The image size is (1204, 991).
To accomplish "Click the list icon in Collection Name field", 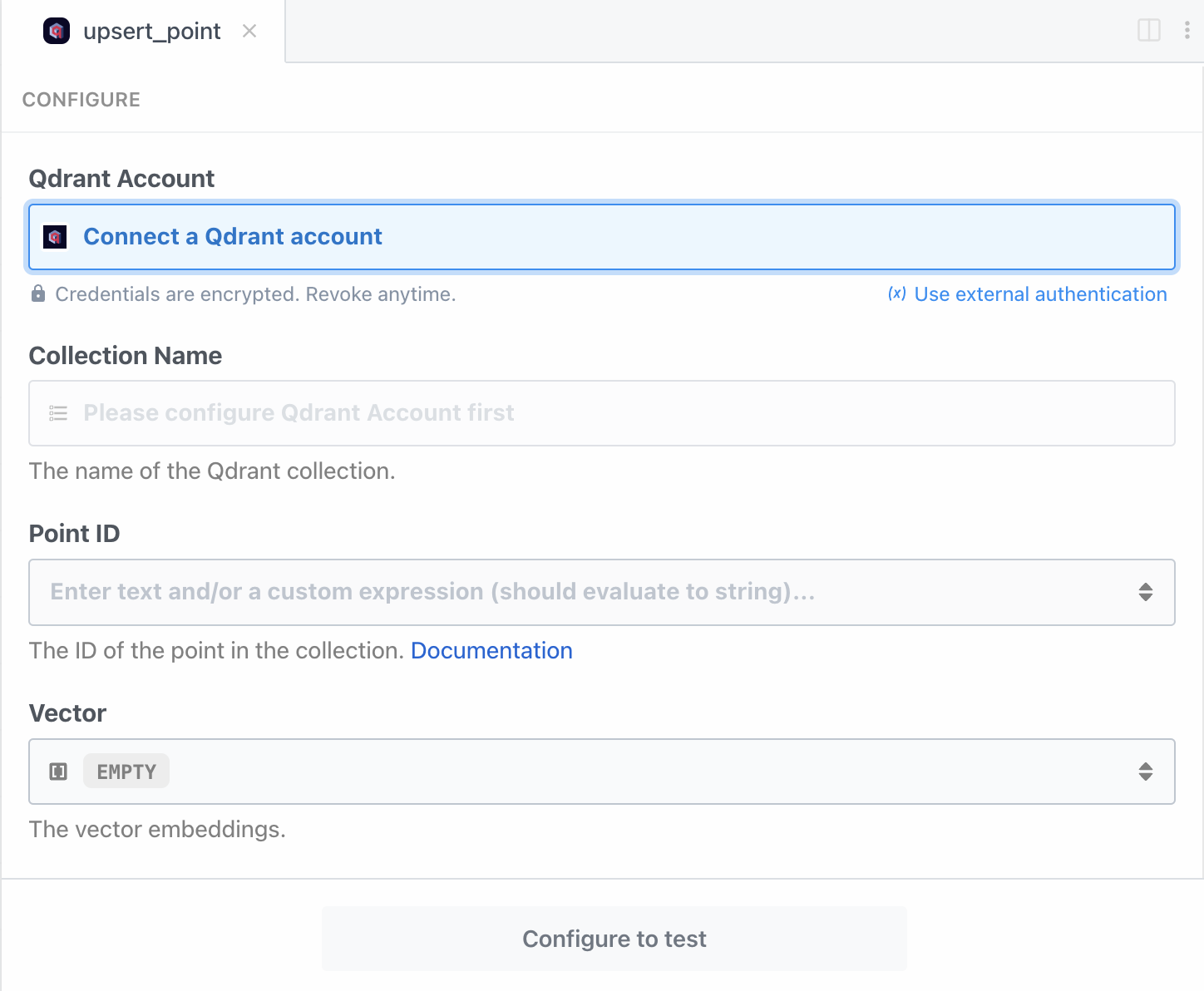I will point(58,413).
